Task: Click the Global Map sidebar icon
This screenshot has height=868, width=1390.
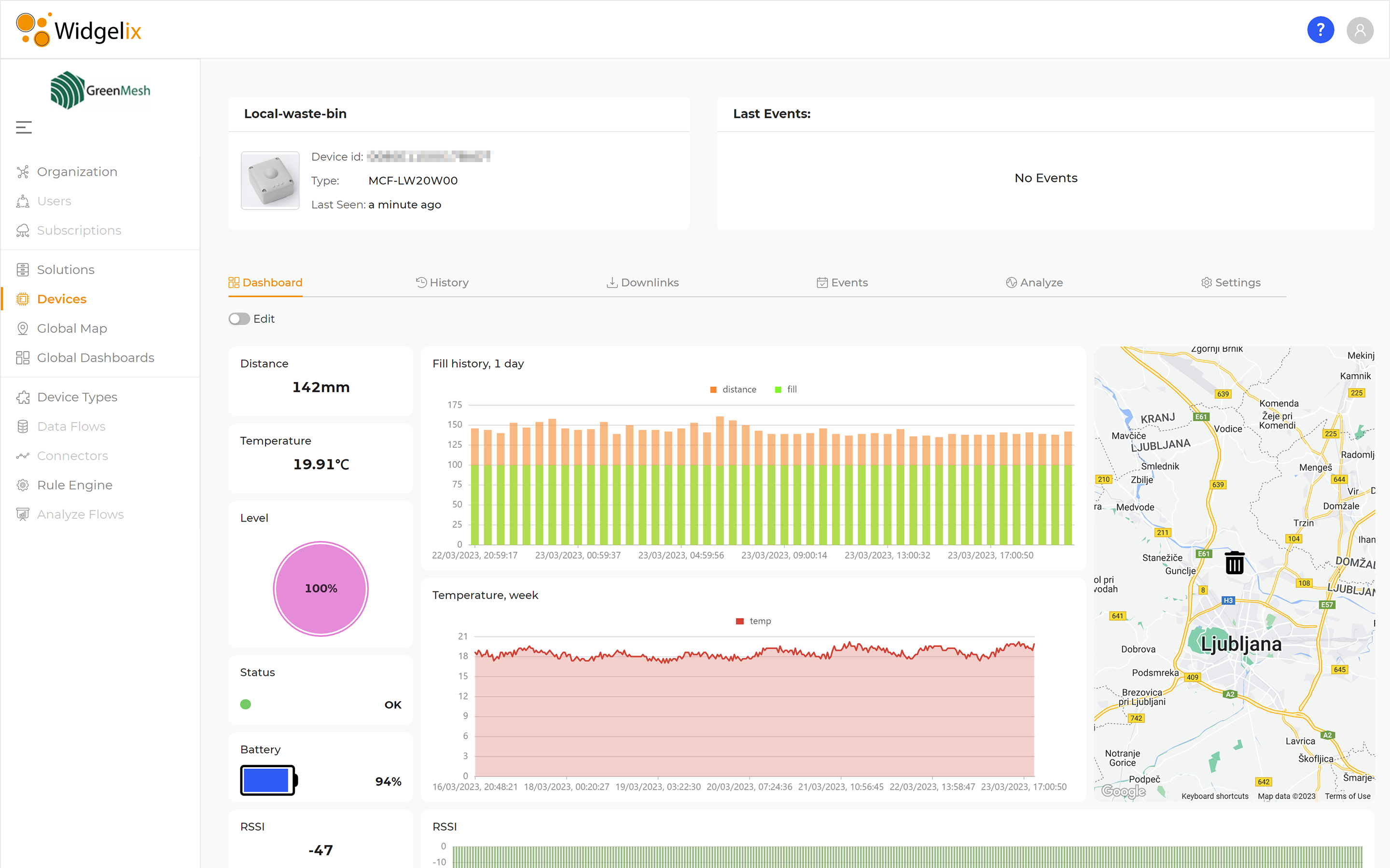Action: (x=22, y=327)
